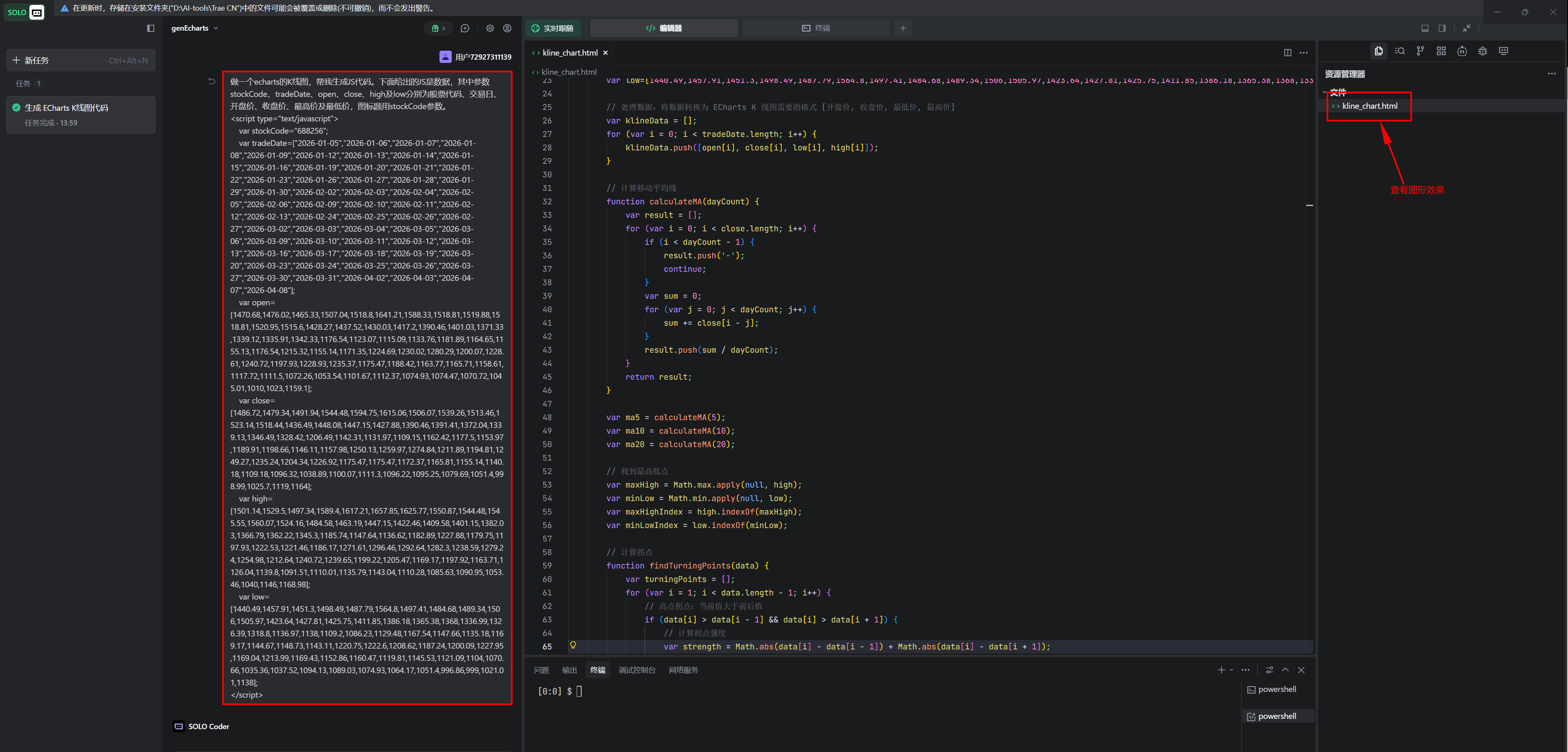The width and height of the screenshot is (1568, 752).
Task: Click the lightbulb on line 65
Action: pos(573,645)
